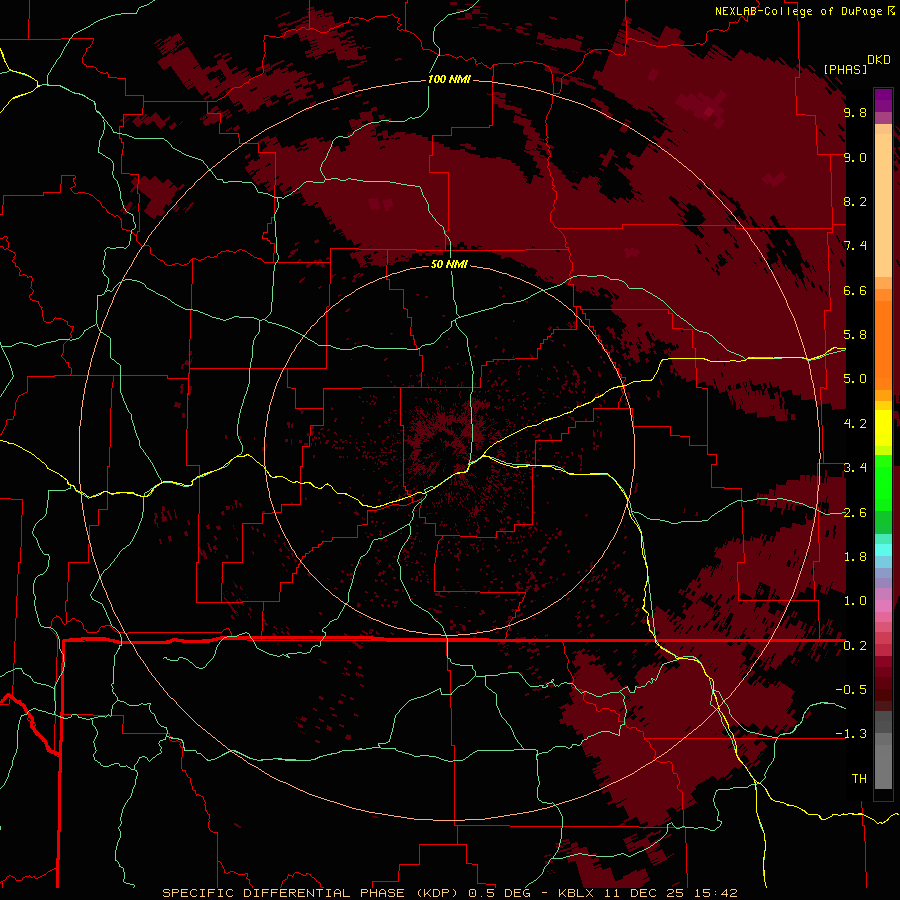Click the 7.4 legend value
Viewport: 900px width, 900px height.
(x=855, y=246)
